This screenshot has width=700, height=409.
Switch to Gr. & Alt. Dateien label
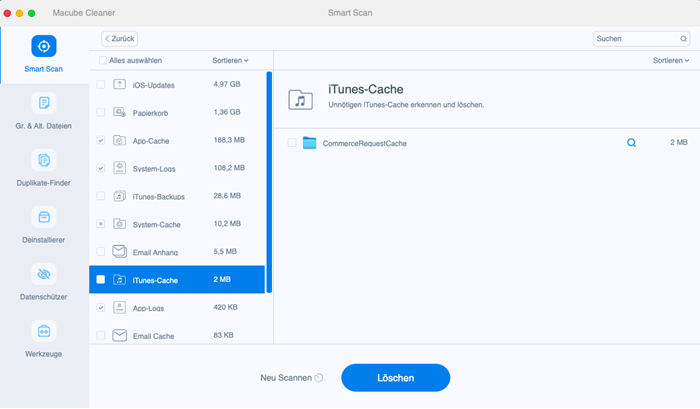coord(44,126)
